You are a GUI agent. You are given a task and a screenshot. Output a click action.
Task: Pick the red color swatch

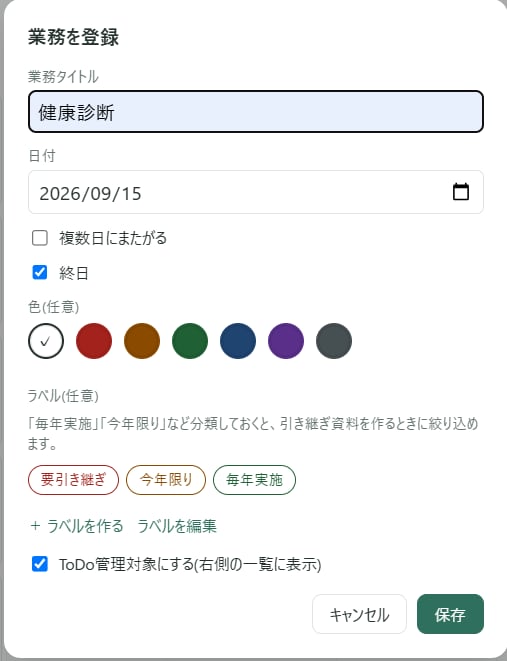(94, 341)
